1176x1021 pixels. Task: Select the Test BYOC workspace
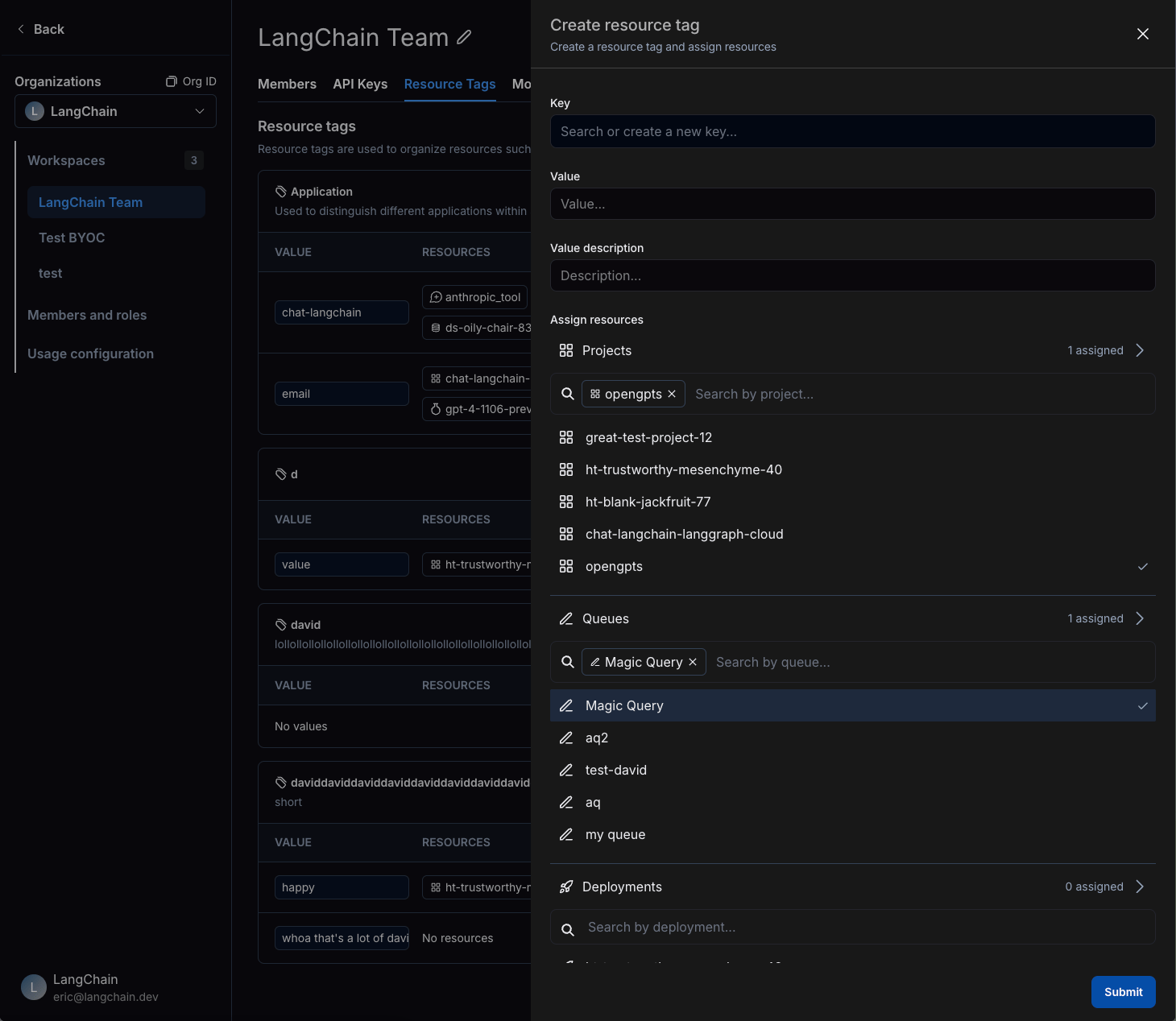(x=72, y=238)
